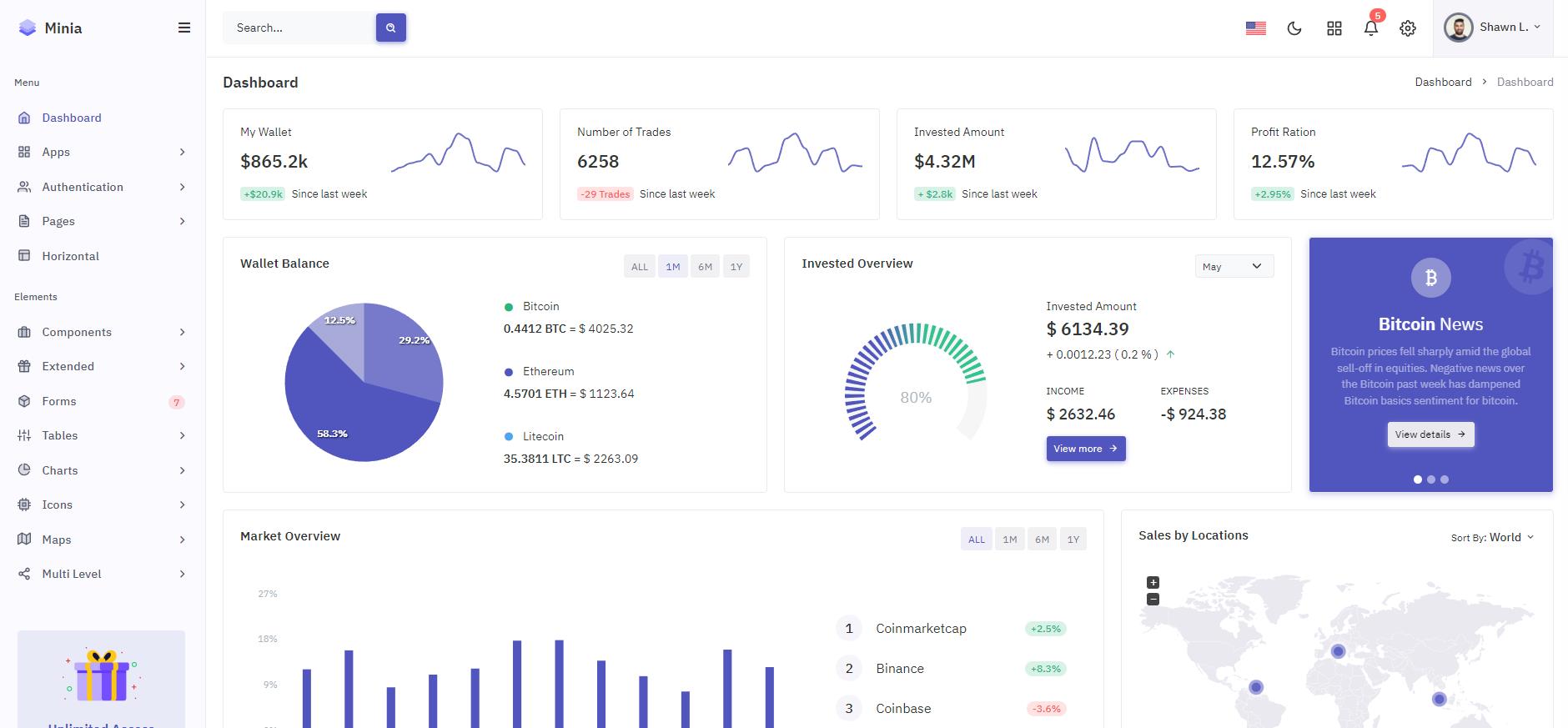Select ALL in Wallet Balance filters
This screenshot has height=728, width=1568.
coord(640,267)
